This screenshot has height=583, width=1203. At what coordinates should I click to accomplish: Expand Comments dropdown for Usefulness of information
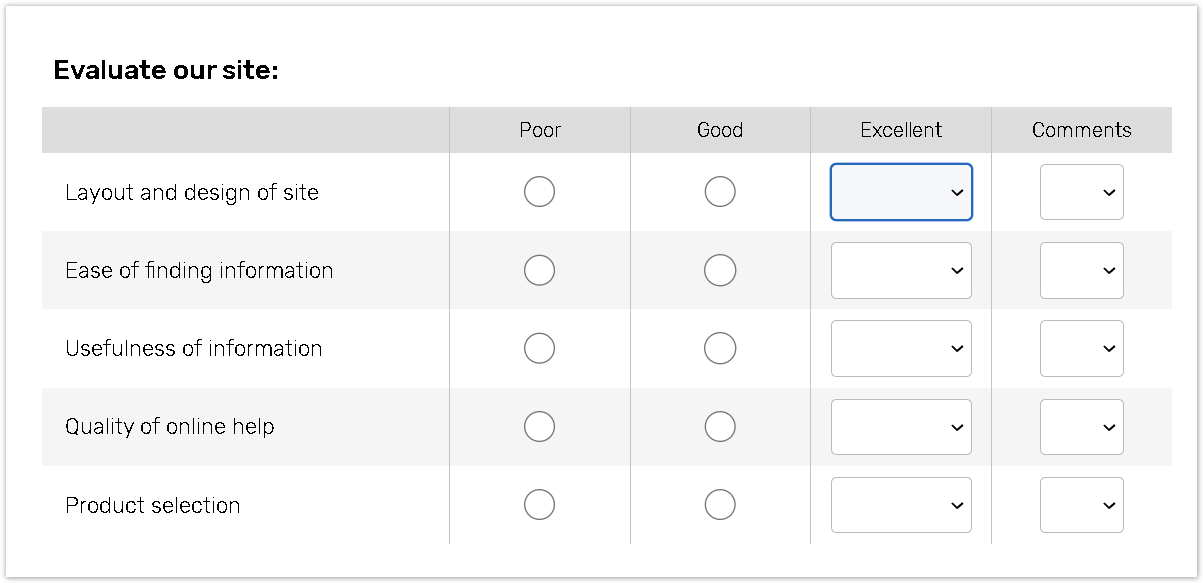pyautogui.click(x=1081, y=348)
